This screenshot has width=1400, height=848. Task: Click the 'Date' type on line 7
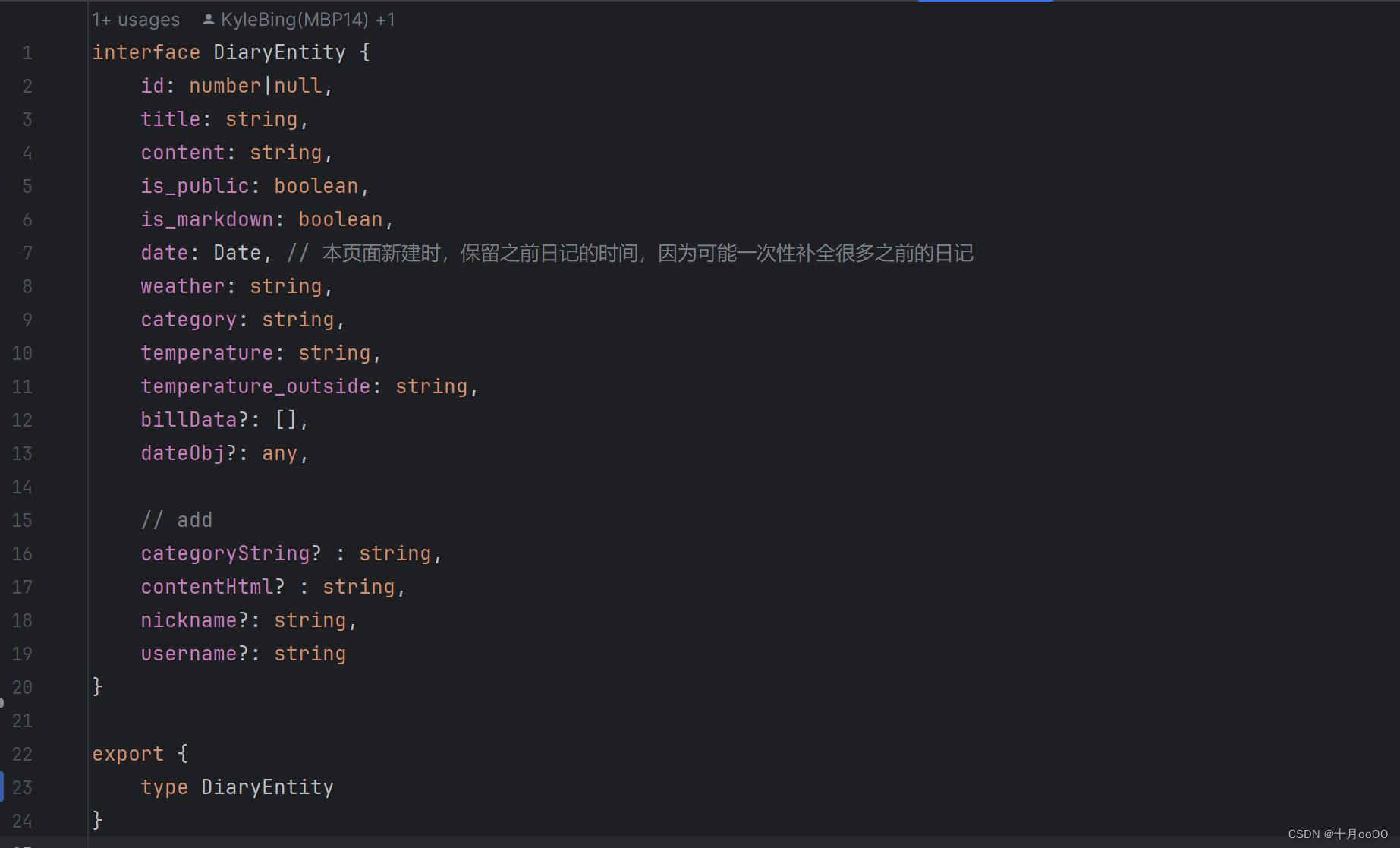pyautogui.click(x=238, y=253)
